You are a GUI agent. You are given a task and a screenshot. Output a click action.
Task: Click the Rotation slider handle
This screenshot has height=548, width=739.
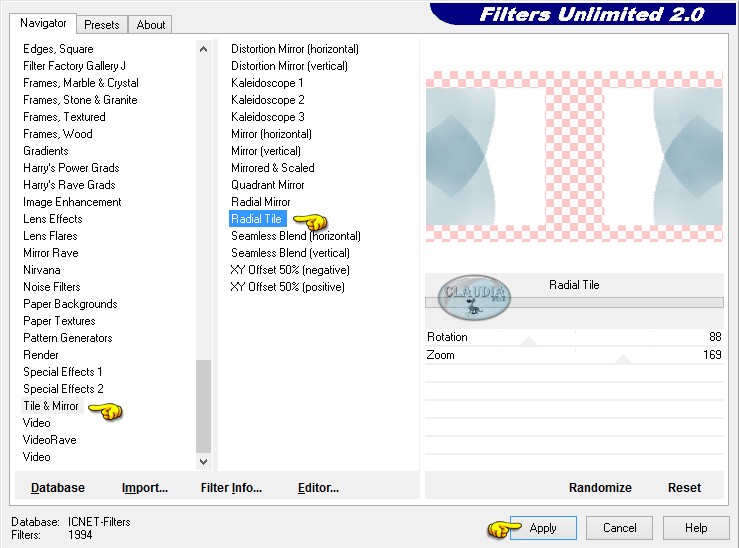pyautogui.click(x=528, y=342)
